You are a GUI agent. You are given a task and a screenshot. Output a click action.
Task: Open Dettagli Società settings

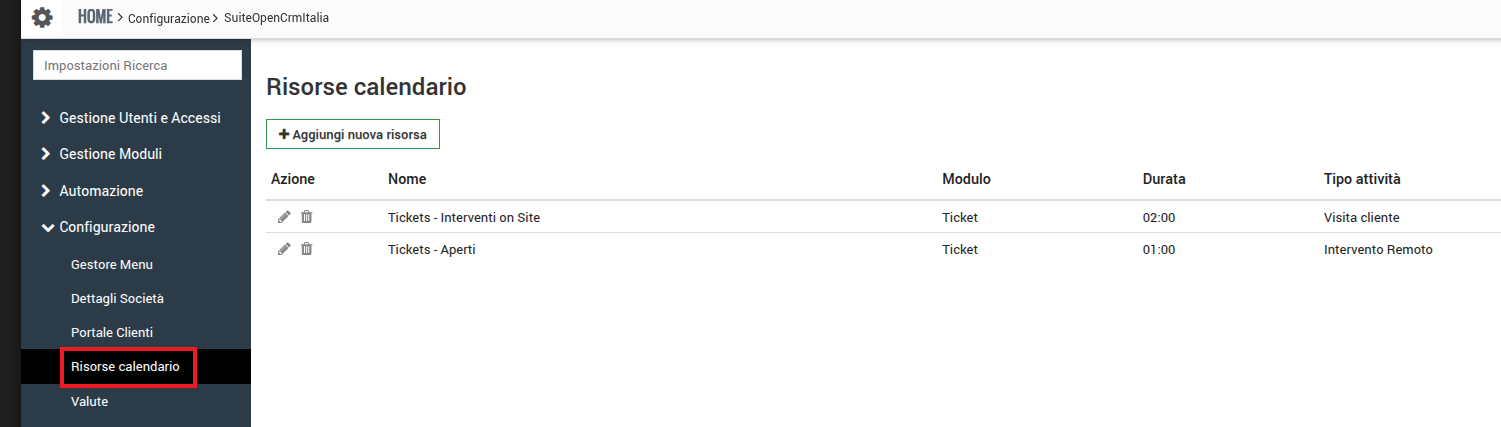[117, 298]
